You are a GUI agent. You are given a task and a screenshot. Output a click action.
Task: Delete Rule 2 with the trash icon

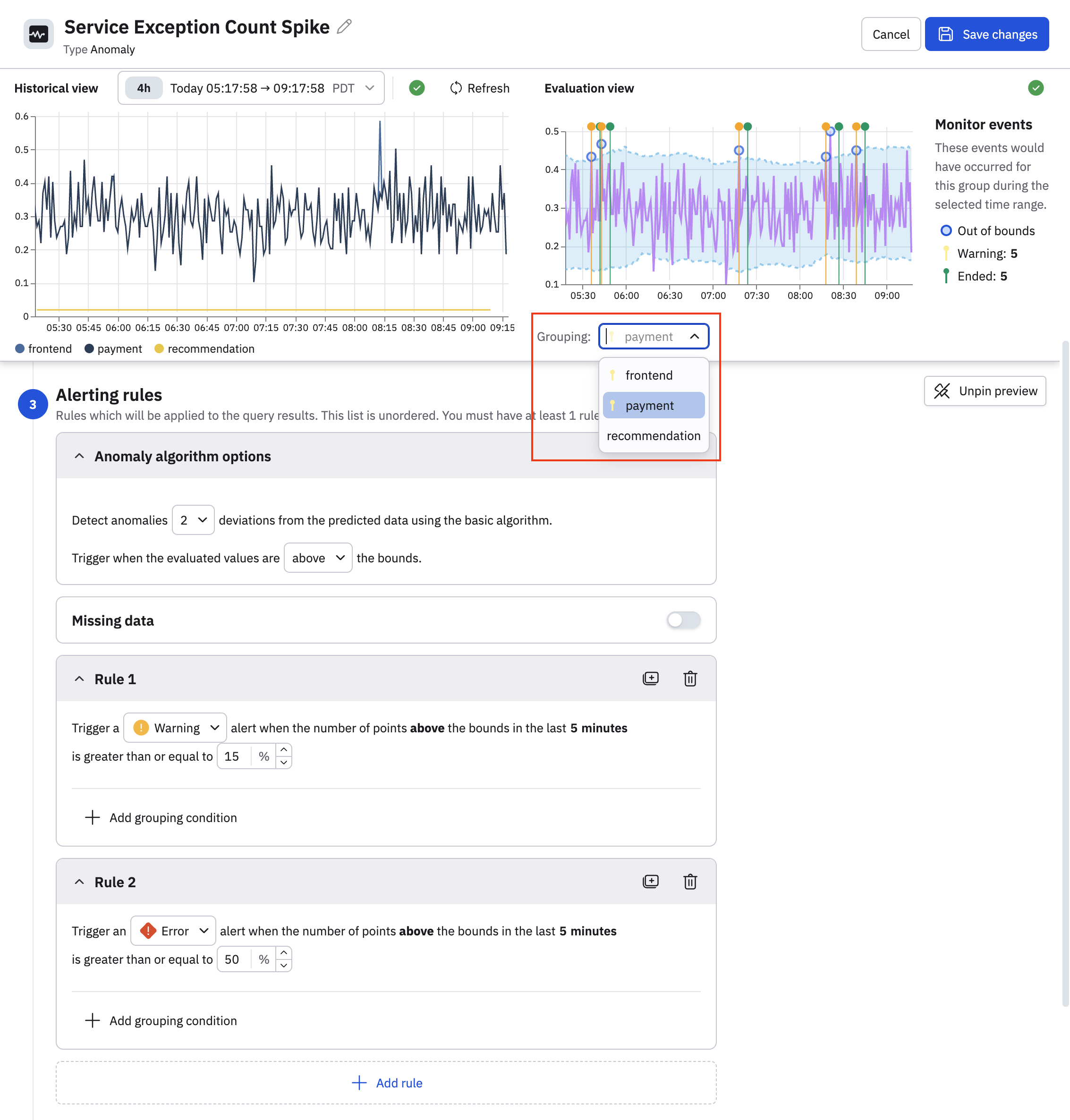(690, 882)
